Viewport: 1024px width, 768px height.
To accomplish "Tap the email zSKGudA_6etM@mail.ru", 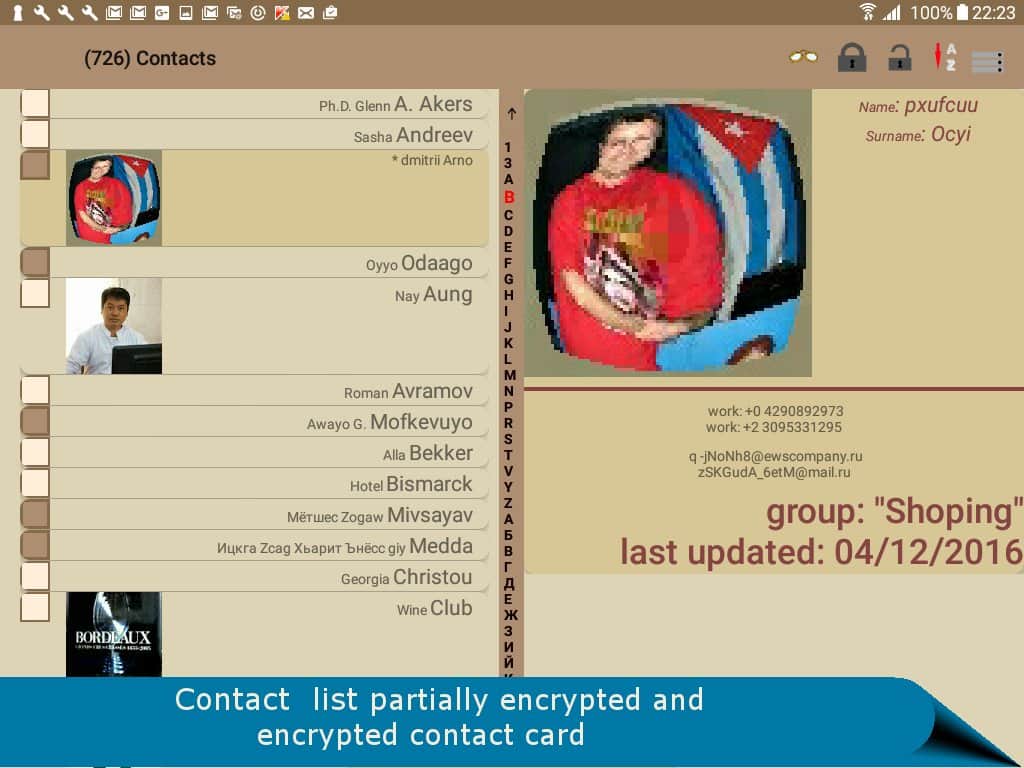I will tap(774, 472).
